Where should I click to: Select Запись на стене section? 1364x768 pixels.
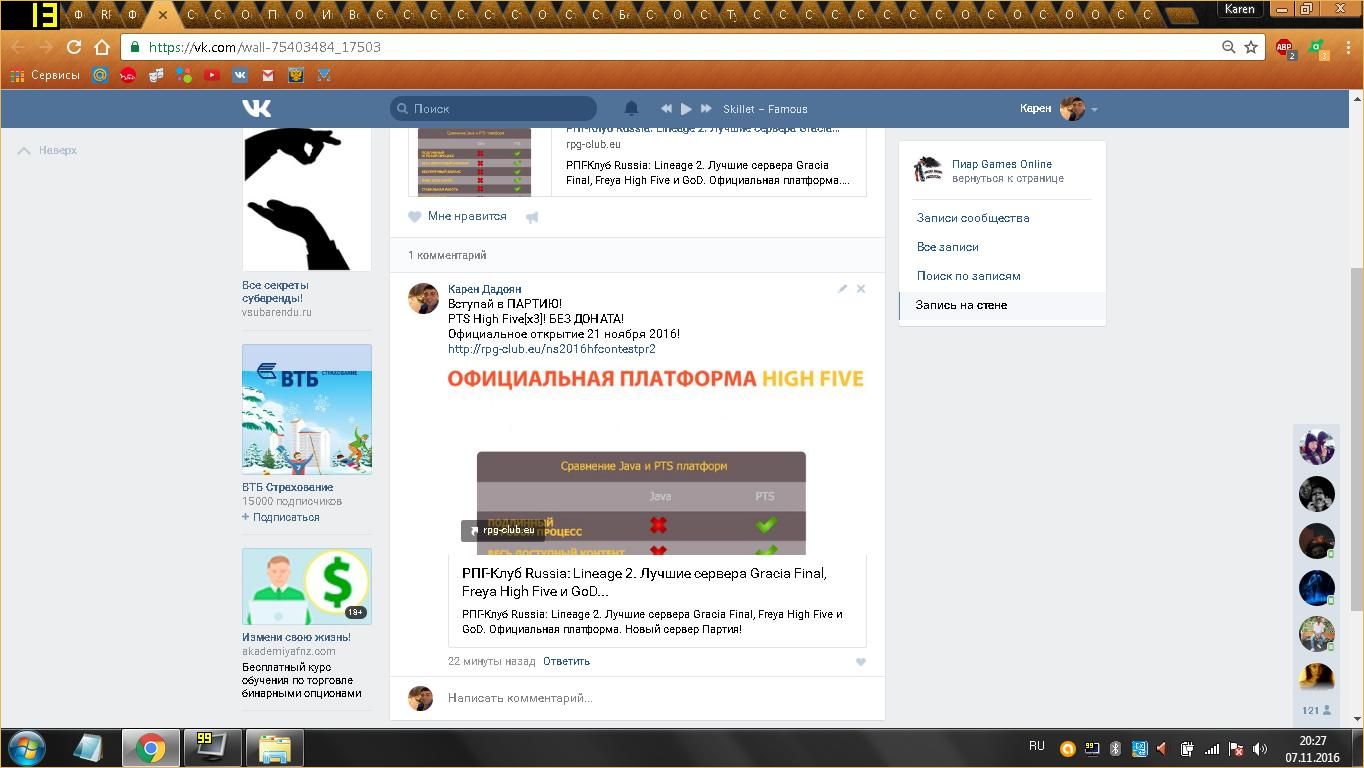[1002, 305]
